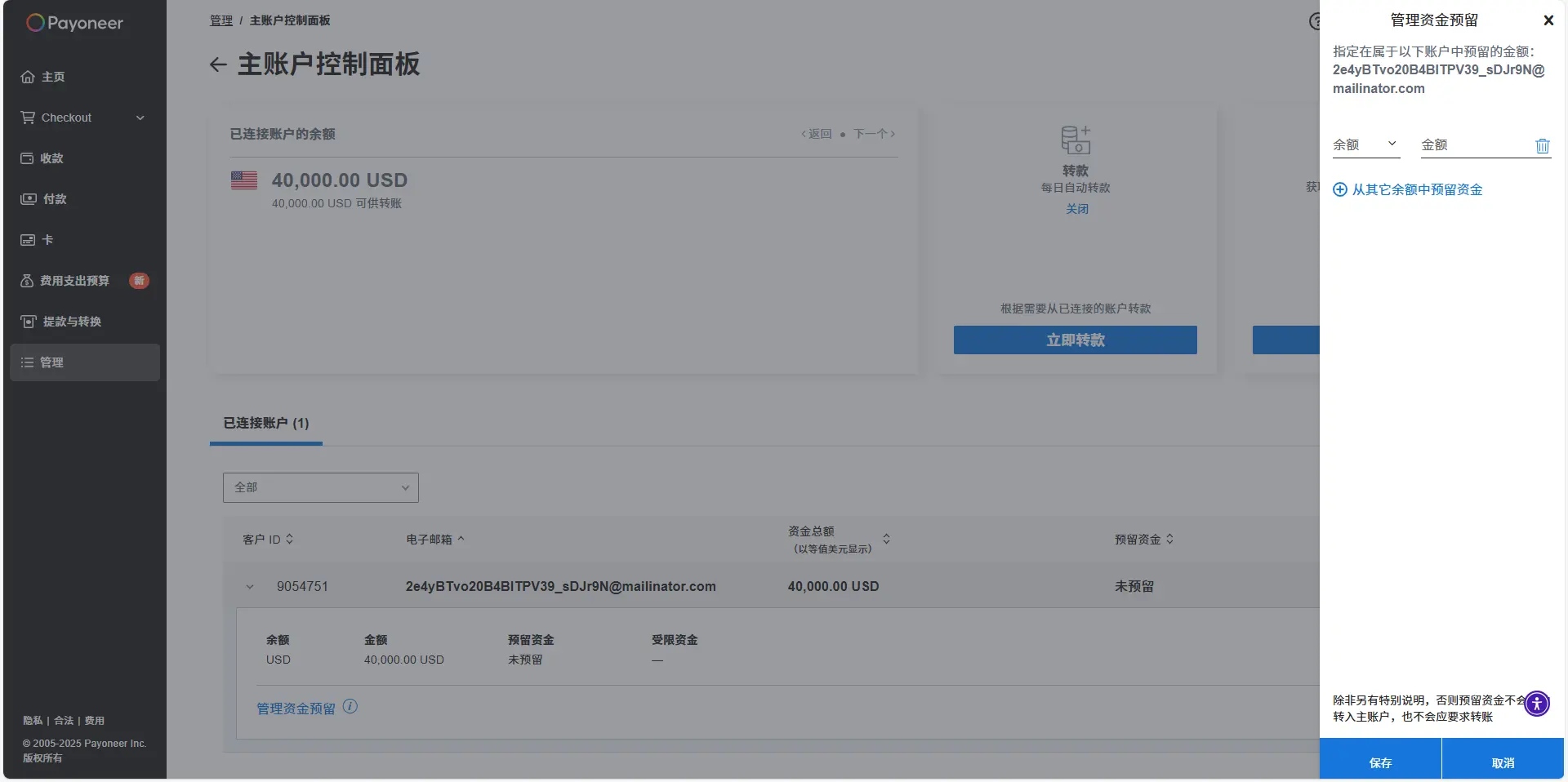Image resolution: width=1568 pixels, height=782 pixels.
Task: Click the 合法 footer link
Action: click(x=64, y=721)
